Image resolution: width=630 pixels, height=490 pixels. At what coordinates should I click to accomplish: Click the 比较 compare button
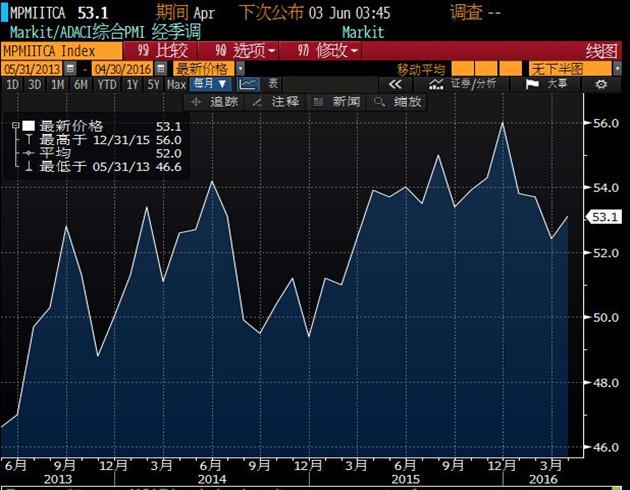pyautogui.click(x=165, y=50)
